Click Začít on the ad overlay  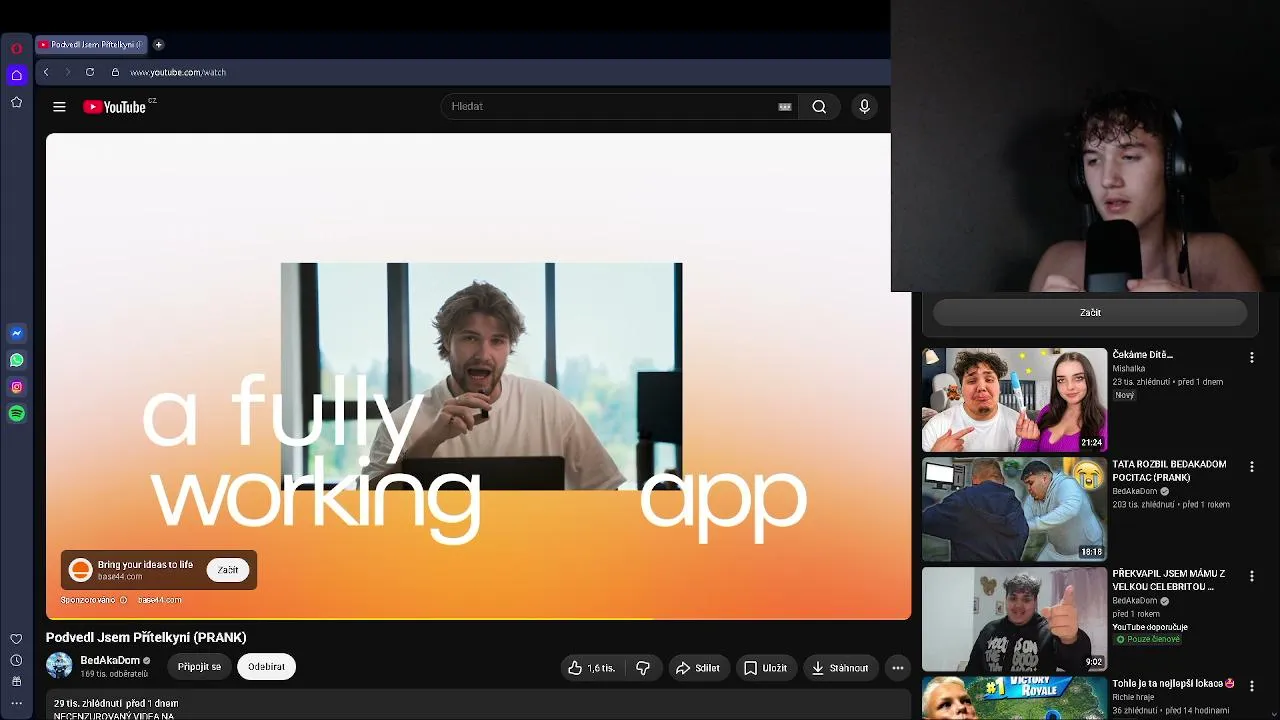tap(228, 570)
